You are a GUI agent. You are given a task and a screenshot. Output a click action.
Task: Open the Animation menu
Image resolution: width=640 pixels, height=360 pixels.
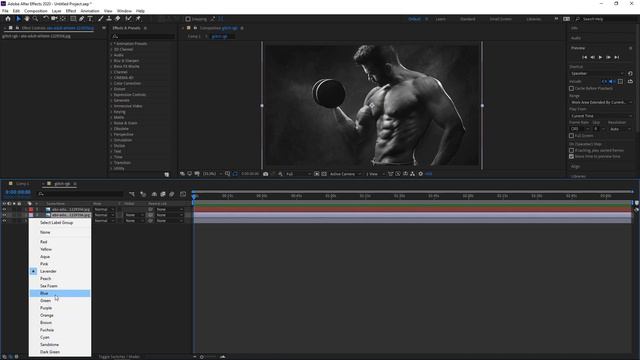[90, 11]
